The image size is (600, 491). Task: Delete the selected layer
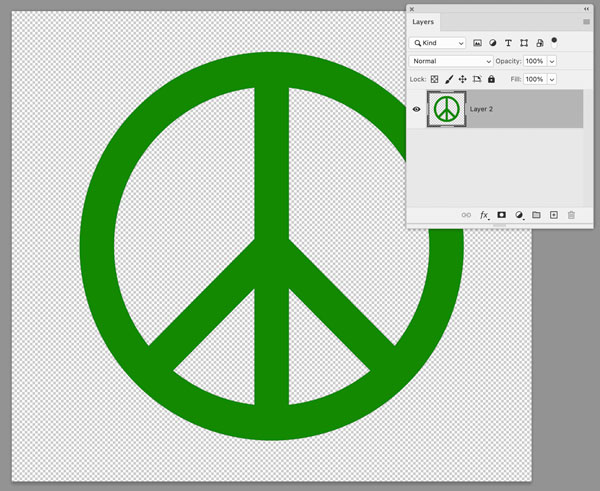click(x=571, y=215)
